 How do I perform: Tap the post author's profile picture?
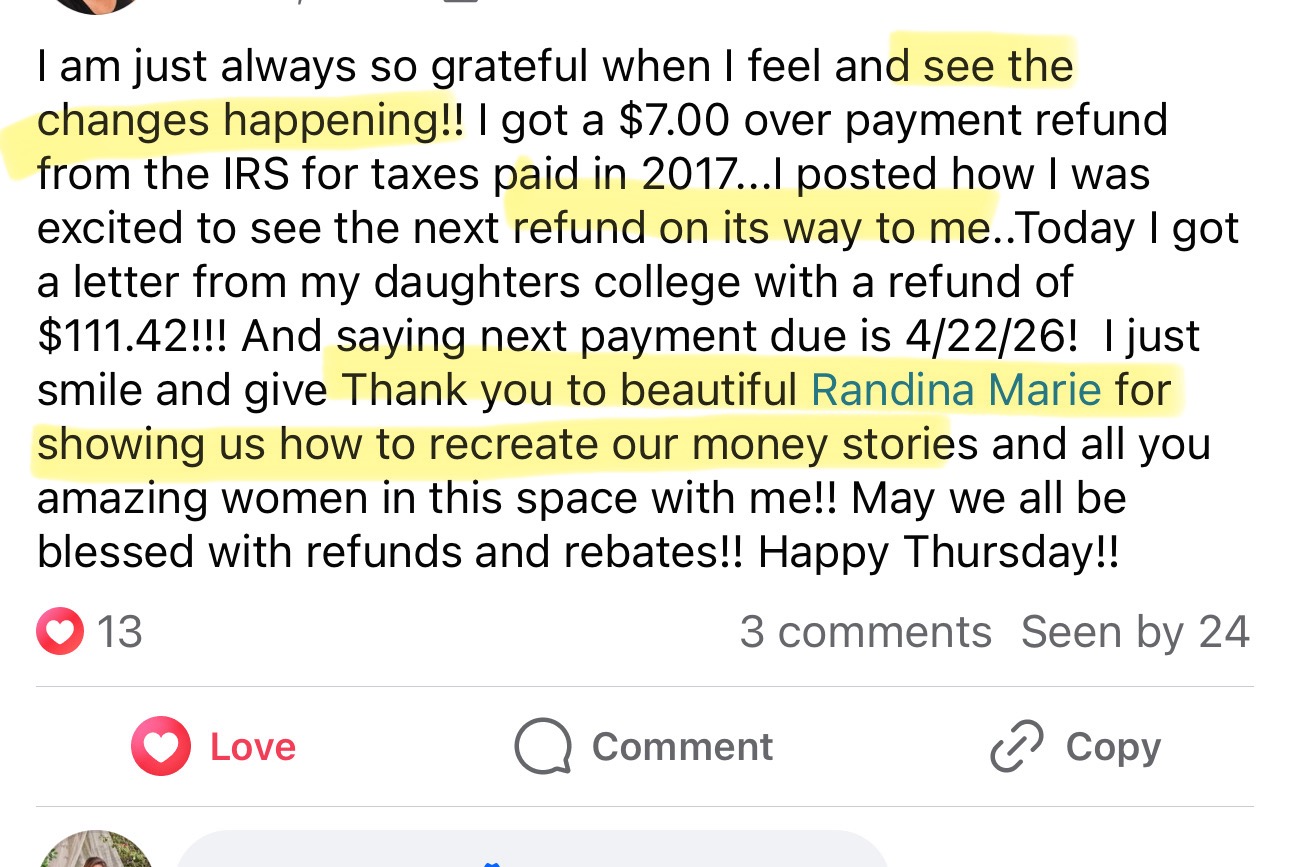95,4
